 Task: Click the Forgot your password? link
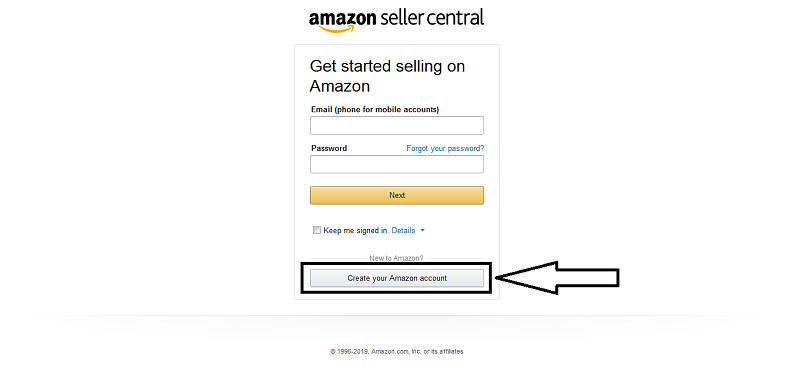coord(445,148)
